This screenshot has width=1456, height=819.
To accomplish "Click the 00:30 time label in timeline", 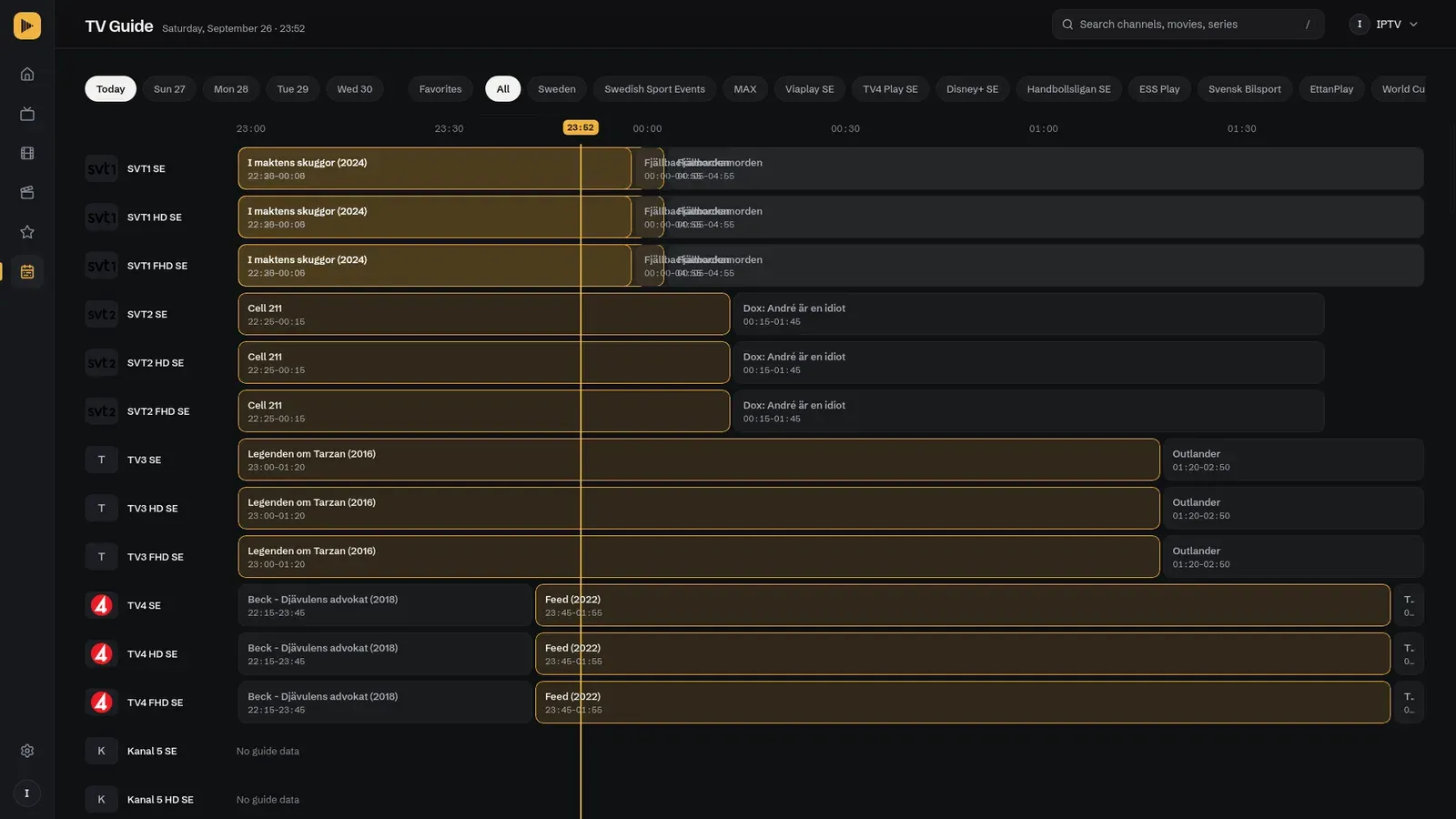I will 845,129.
